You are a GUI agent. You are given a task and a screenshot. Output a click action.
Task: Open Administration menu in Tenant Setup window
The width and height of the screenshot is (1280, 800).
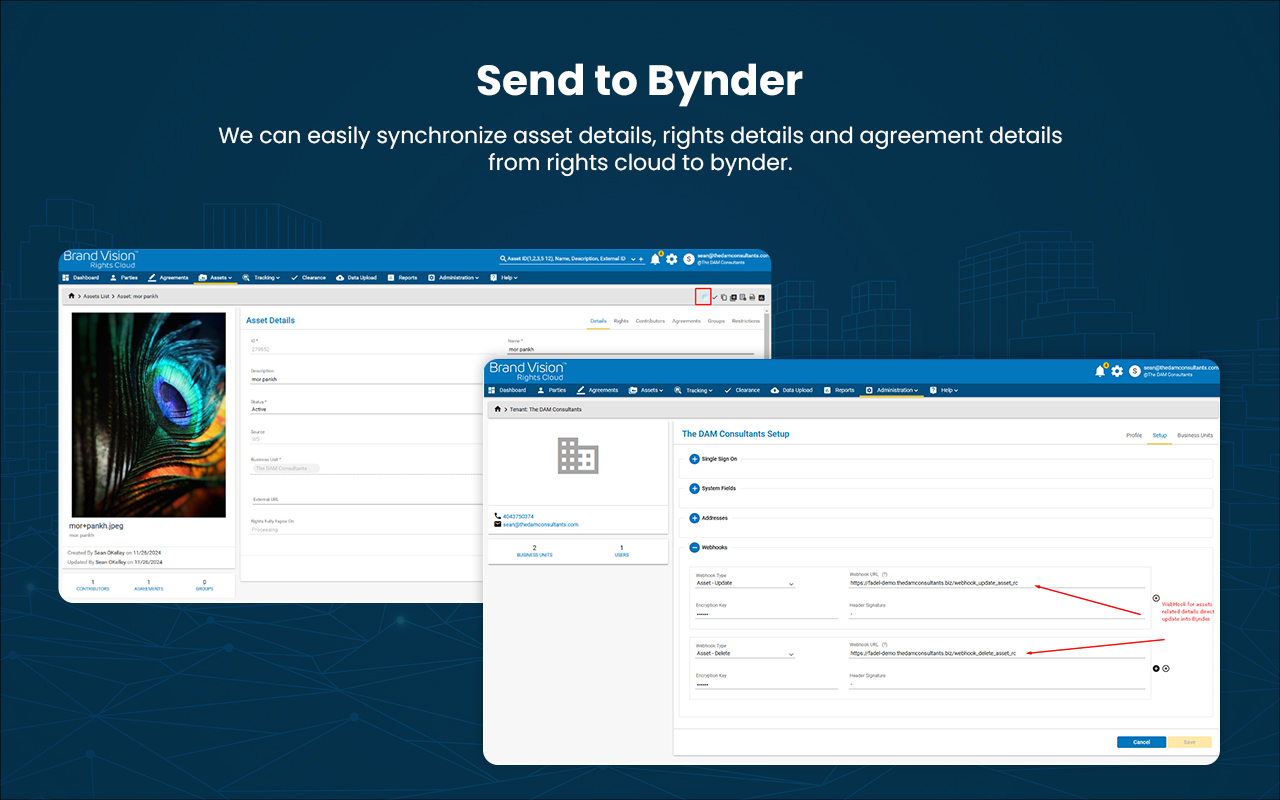(892, 390)
